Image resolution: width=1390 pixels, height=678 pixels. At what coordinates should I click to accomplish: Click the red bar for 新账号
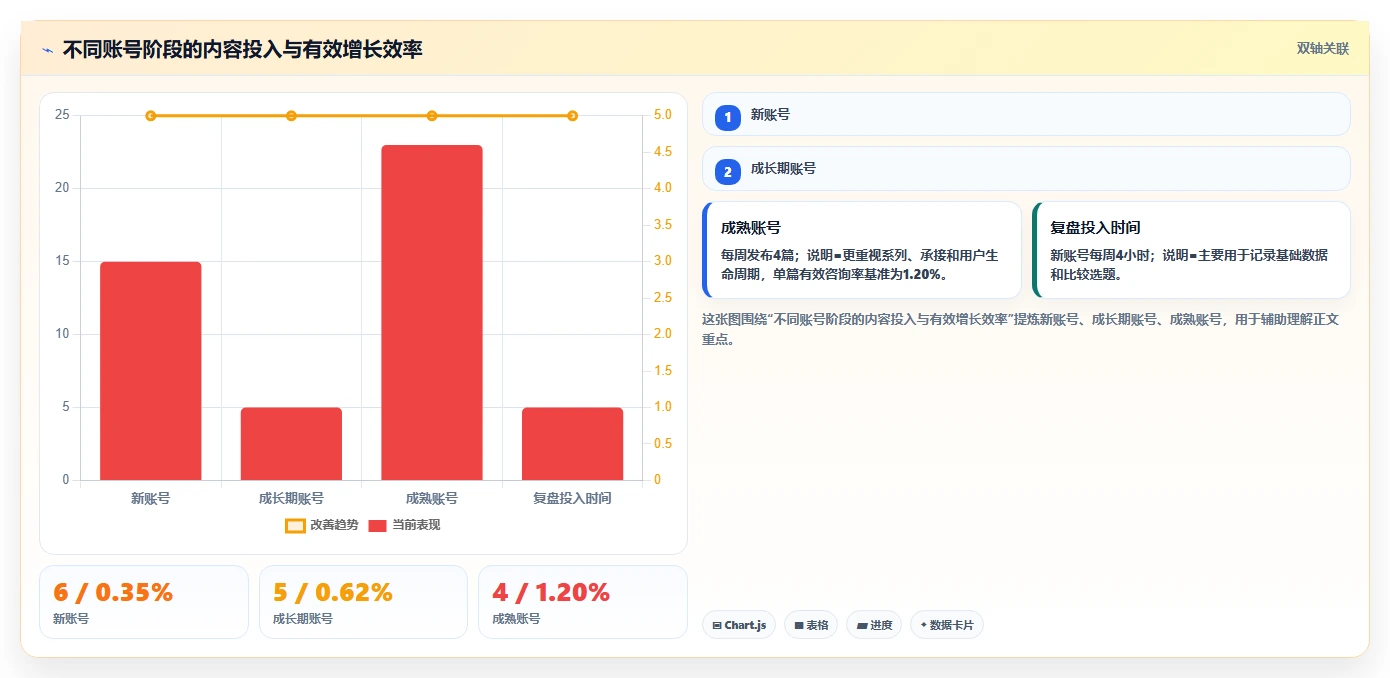pyautogui.click(x=151, y=371)
